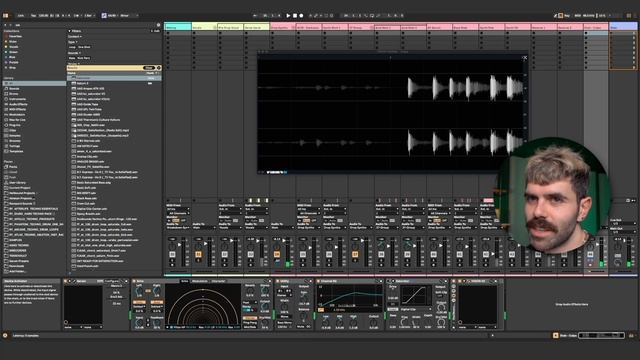Expand the Content filter group
Screen dimensions: 640x360
click(x=74, y=36)
